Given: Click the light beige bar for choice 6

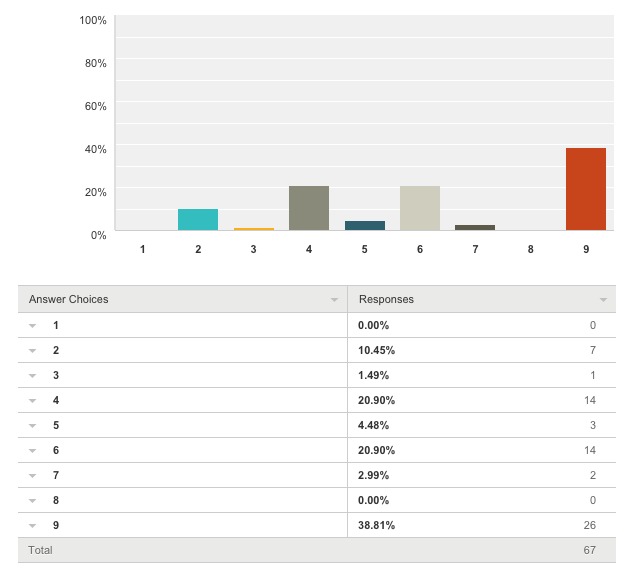Looking at the screenshot, I should (x=420, y=208).
